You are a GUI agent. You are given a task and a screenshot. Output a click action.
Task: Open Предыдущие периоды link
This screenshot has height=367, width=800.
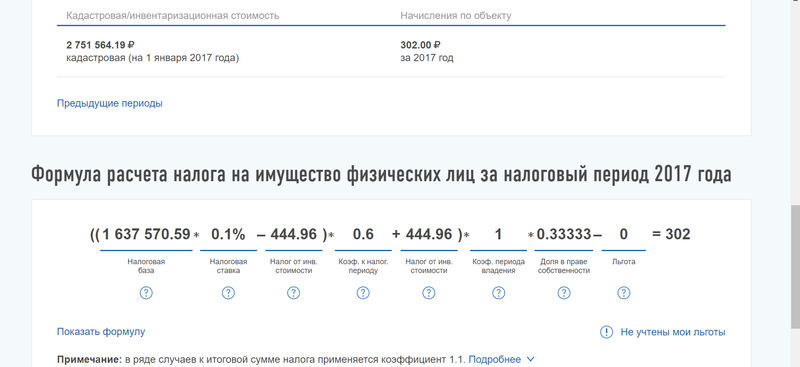[110, 103]
